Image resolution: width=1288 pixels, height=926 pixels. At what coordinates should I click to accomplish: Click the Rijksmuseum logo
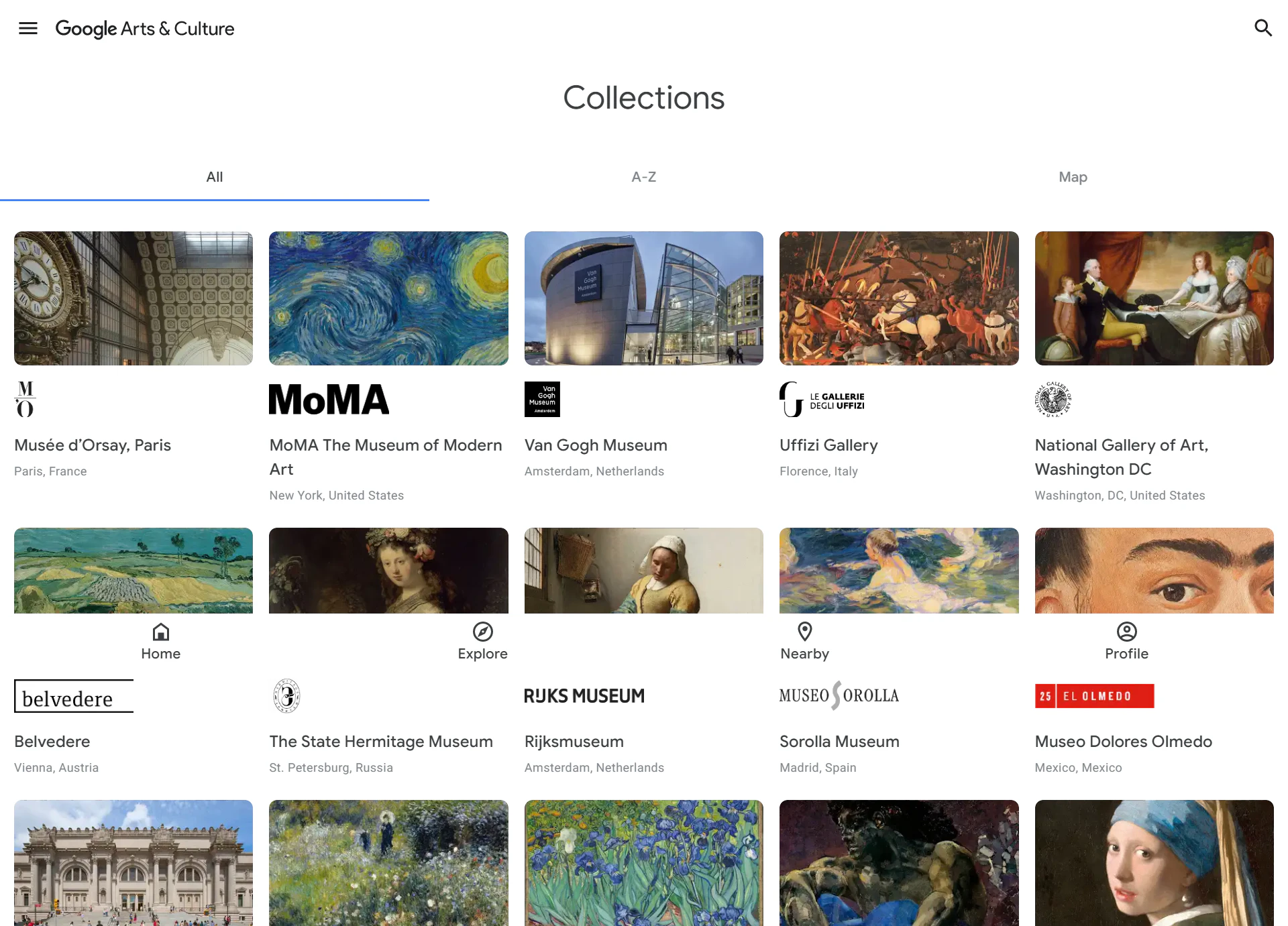point(584,696)
